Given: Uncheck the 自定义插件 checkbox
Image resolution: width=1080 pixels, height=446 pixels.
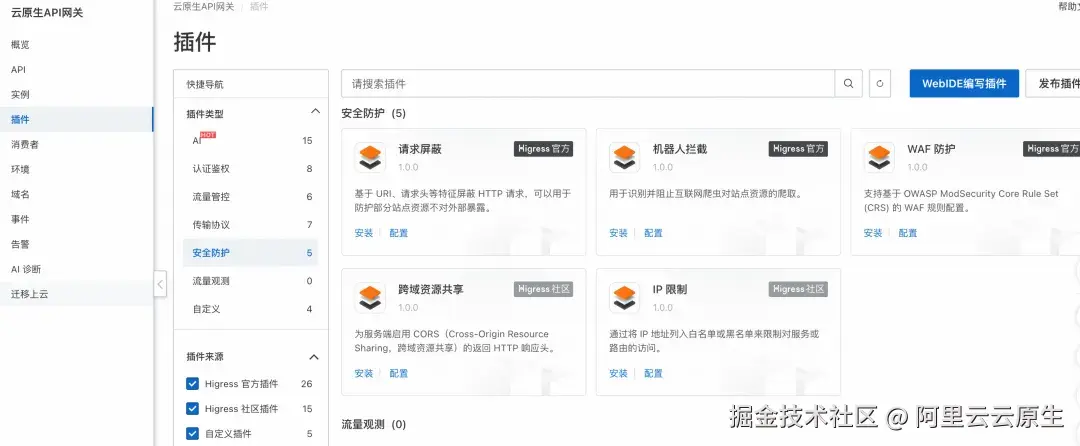Looking at the screenshot, I should [x=192, y=434].
